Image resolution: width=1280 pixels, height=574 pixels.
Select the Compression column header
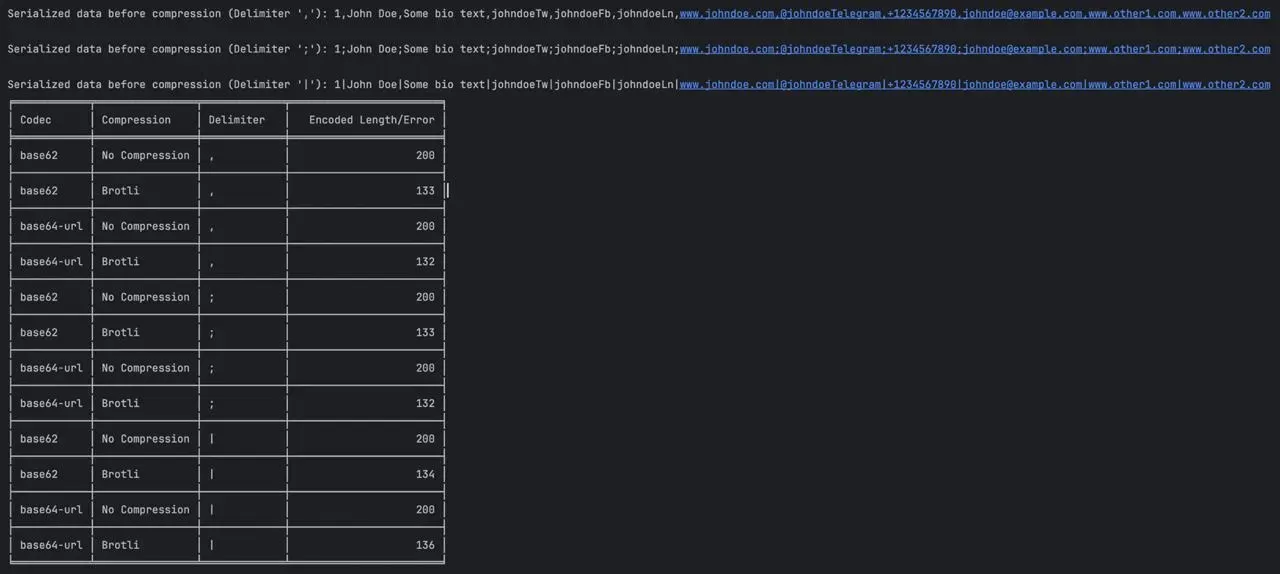(136, 120)
